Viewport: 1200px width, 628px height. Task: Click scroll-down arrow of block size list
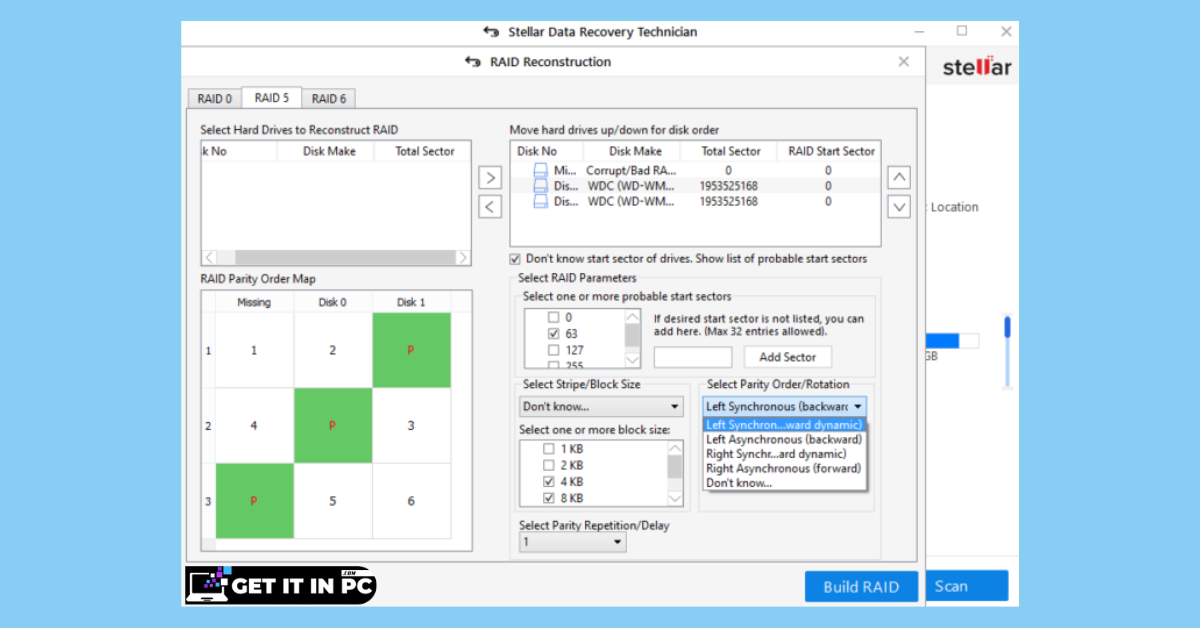pos(675,498)
